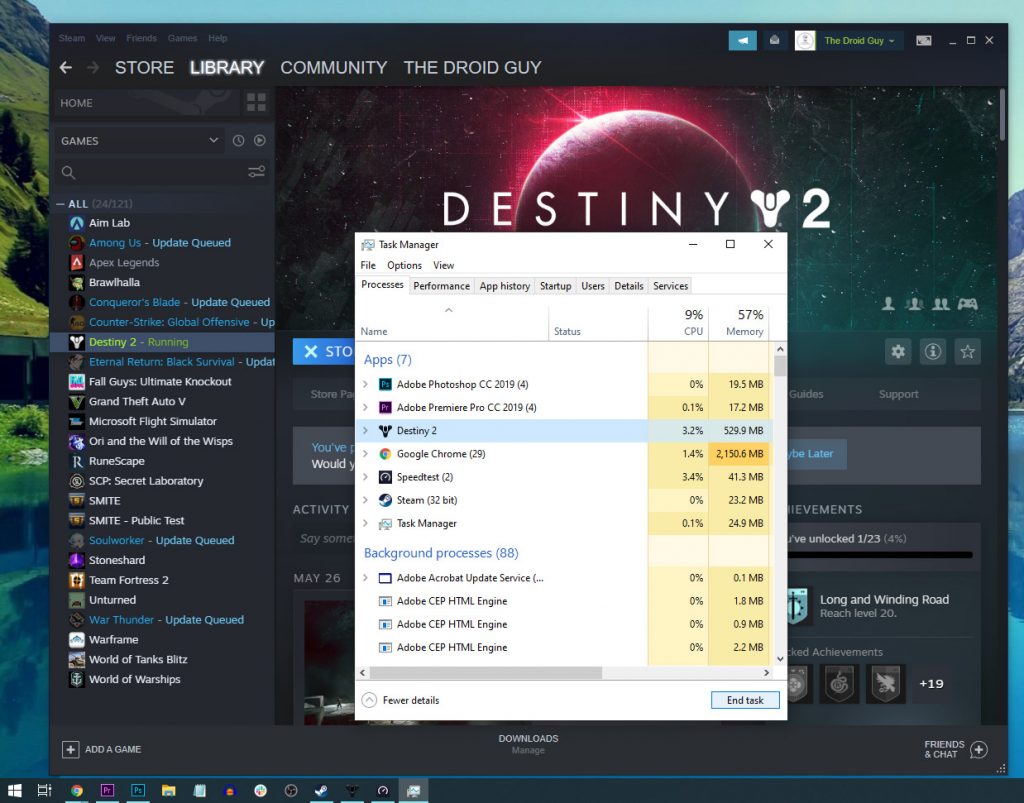1024x803 pixels.
Task: Open Steam announcements megaphone icon
Action: pyautogui.click(x=743, y=40)
